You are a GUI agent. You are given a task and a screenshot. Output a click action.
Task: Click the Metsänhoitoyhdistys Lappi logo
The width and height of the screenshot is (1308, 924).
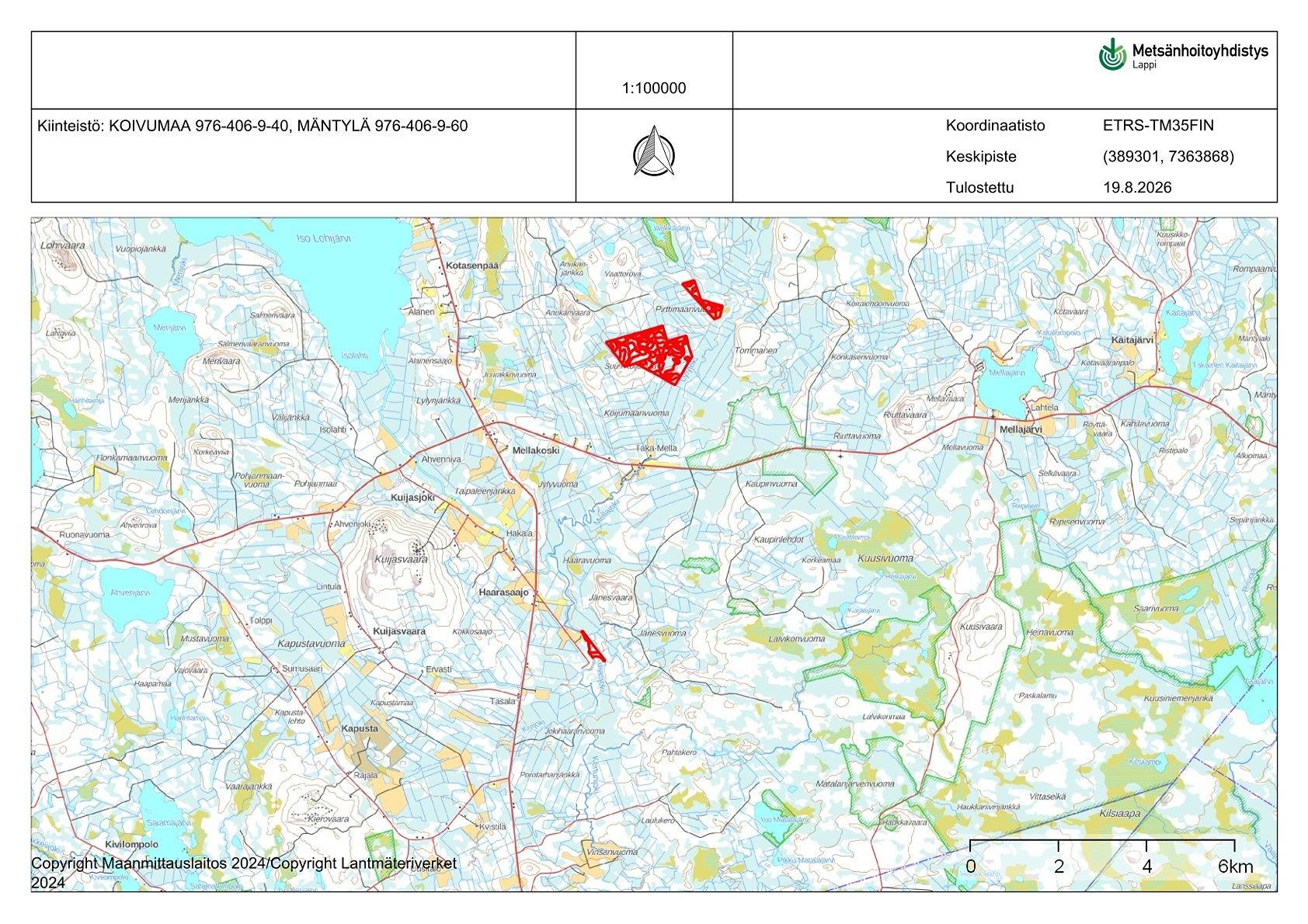pos(1183,54)
